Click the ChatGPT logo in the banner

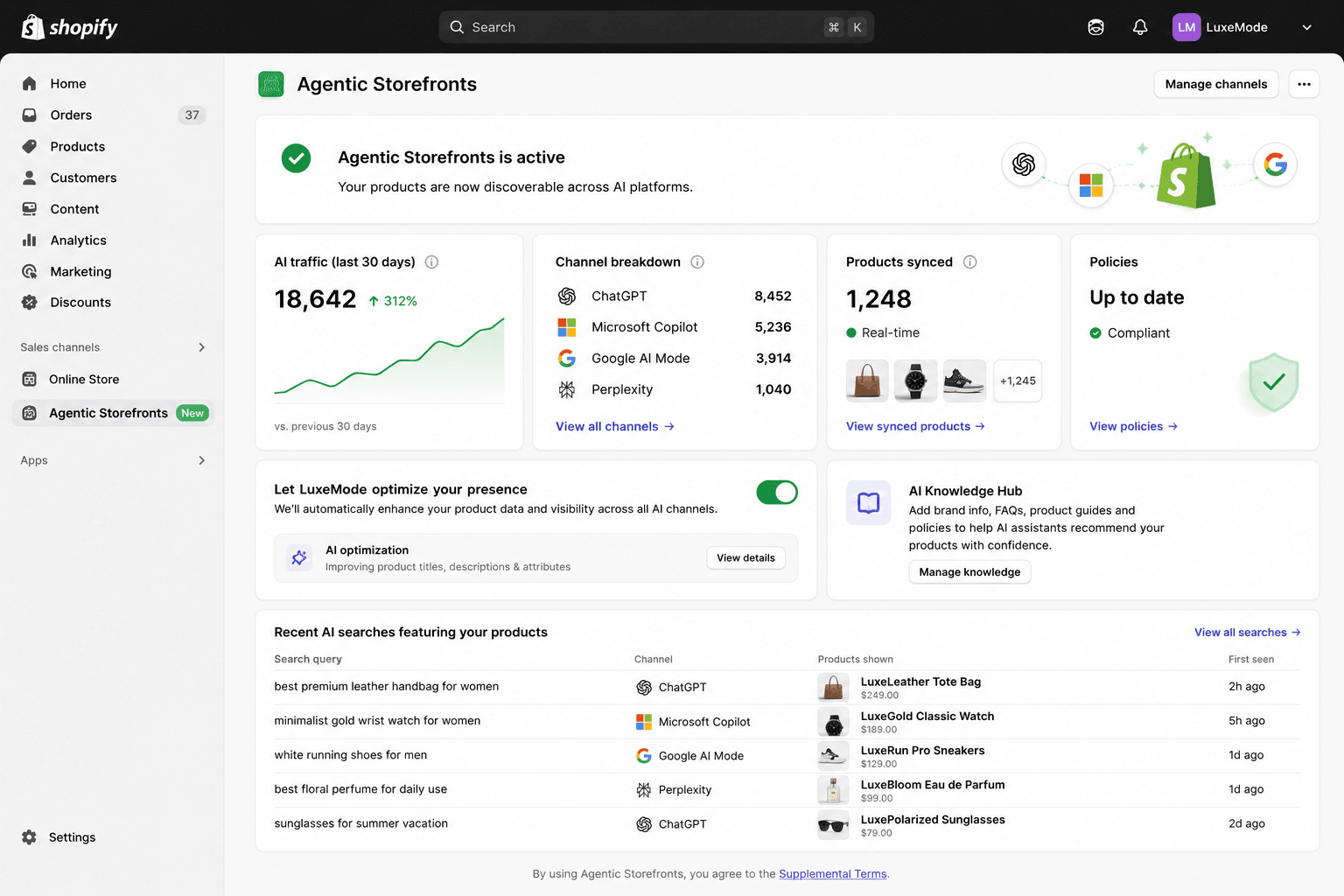tap(1024, 164)
